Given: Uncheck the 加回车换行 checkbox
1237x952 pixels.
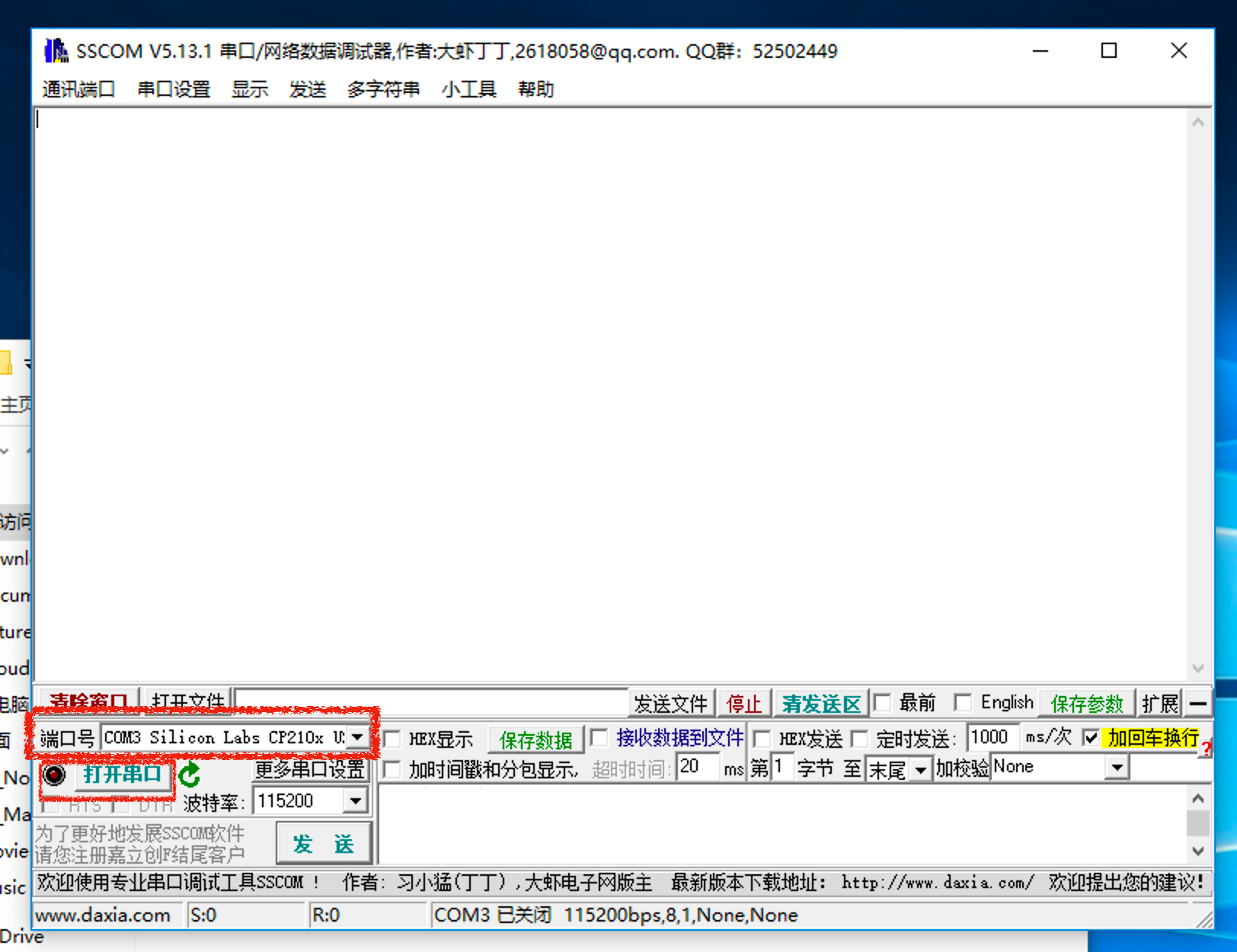Looking at the screenshot, I should click(x=1091, y=737).
